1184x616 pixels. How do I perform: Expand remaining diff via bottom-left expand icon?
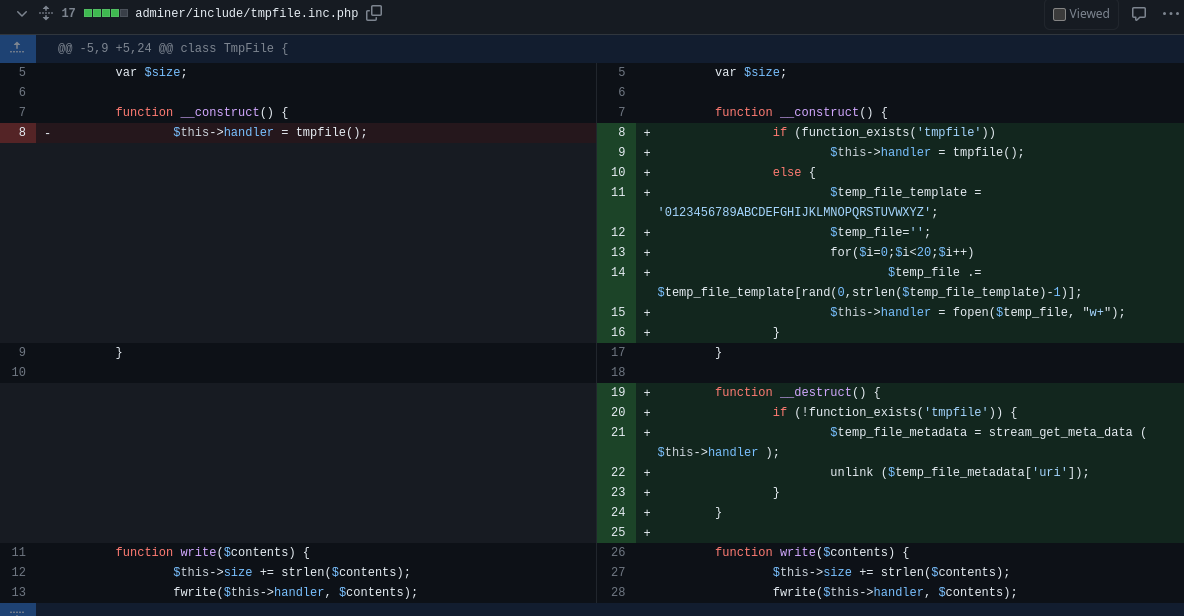click(17, 609)
